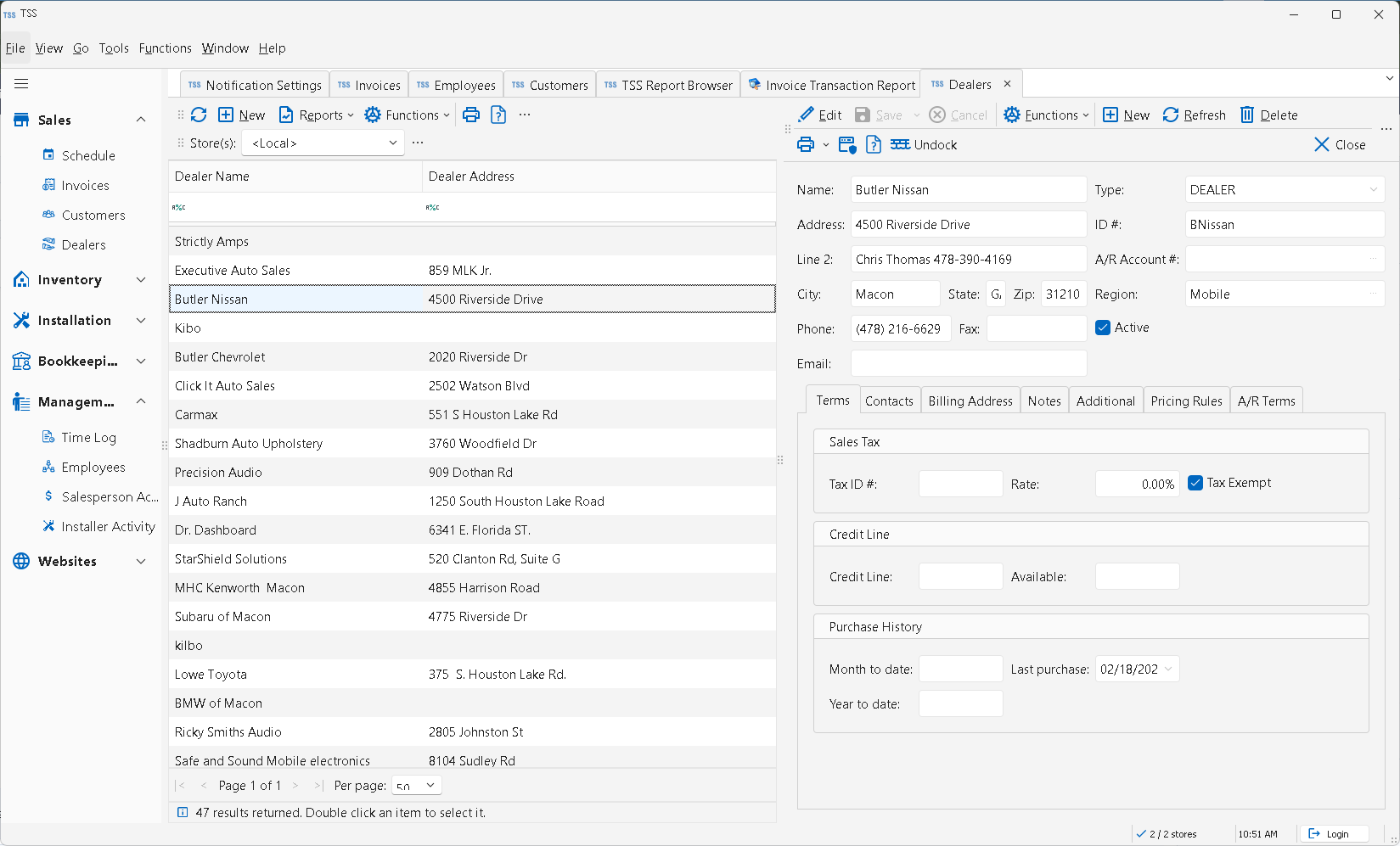Open the Functions dropdown in the dealer list toolbar

click(x=407, y=115)
